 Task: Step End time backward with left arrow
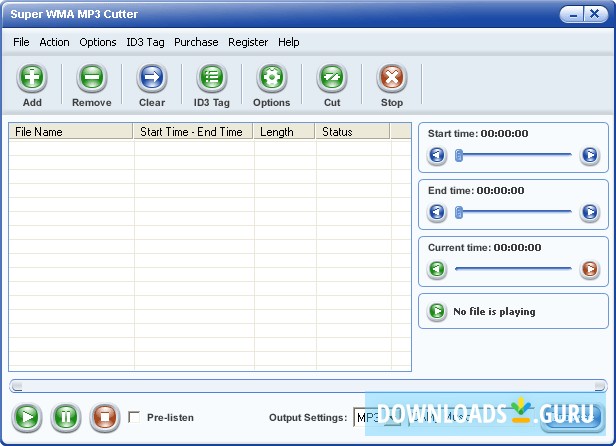(436, 212)
